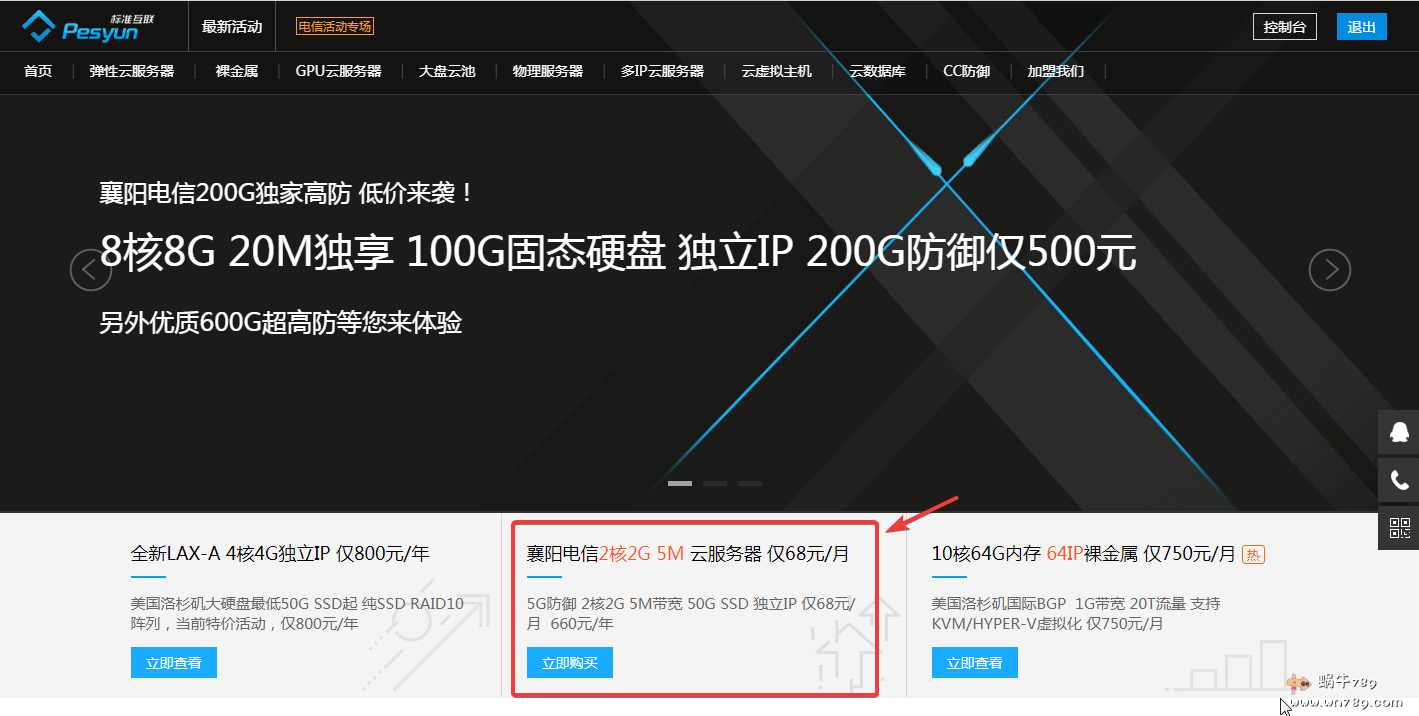Click the 控制台 button
1419x716 pixels.
1285,27
